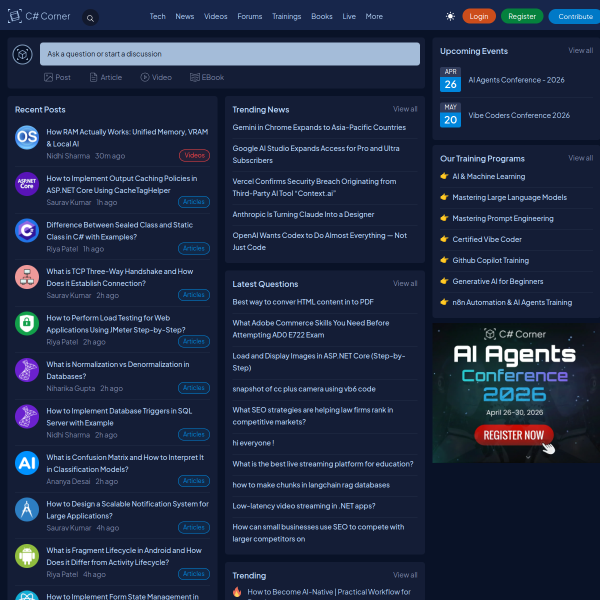600x600 pixels.
Task: Type in the Ask a question field
Action: (231, 54)
